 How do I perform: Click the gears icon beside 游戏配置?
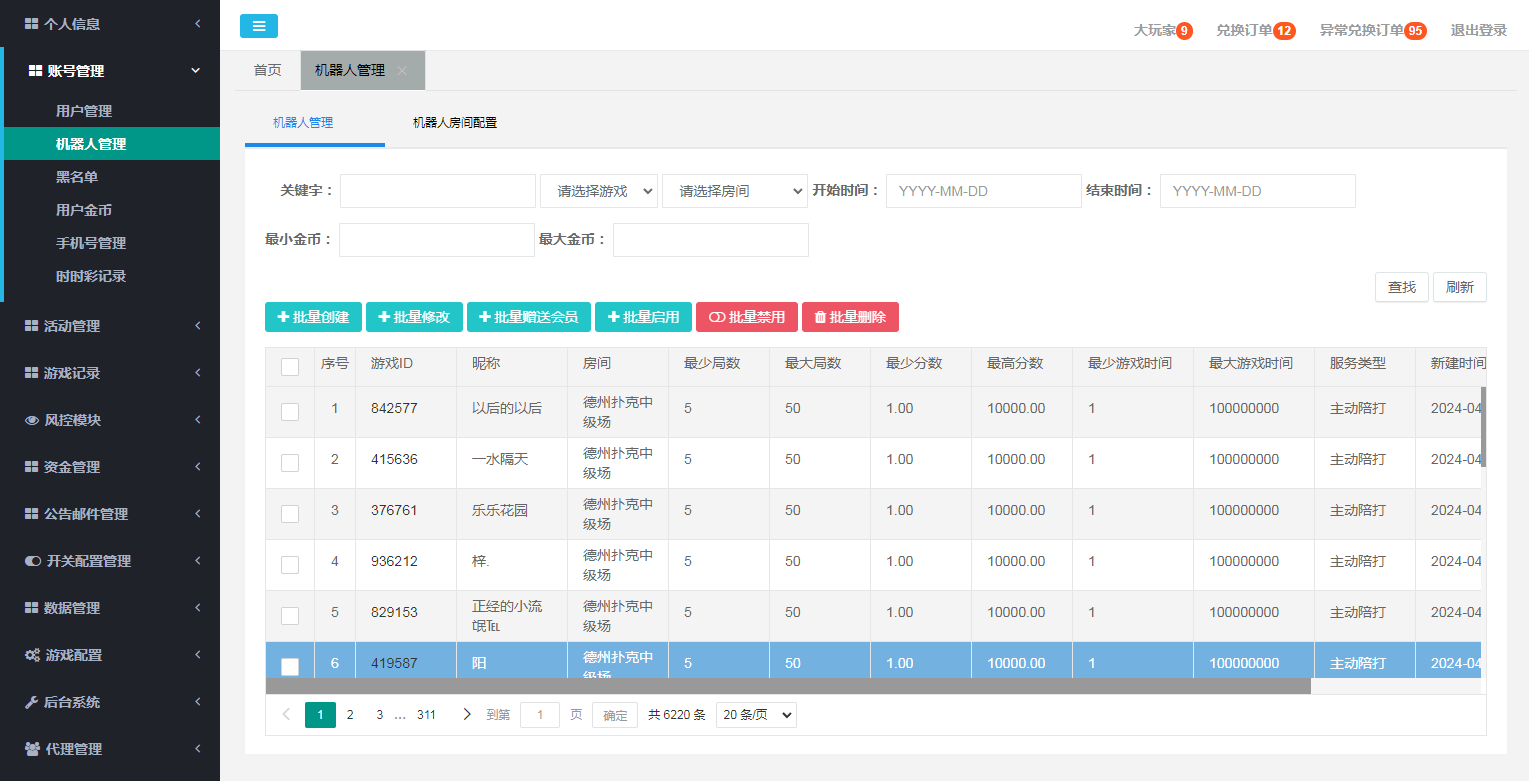click(32, 655)
